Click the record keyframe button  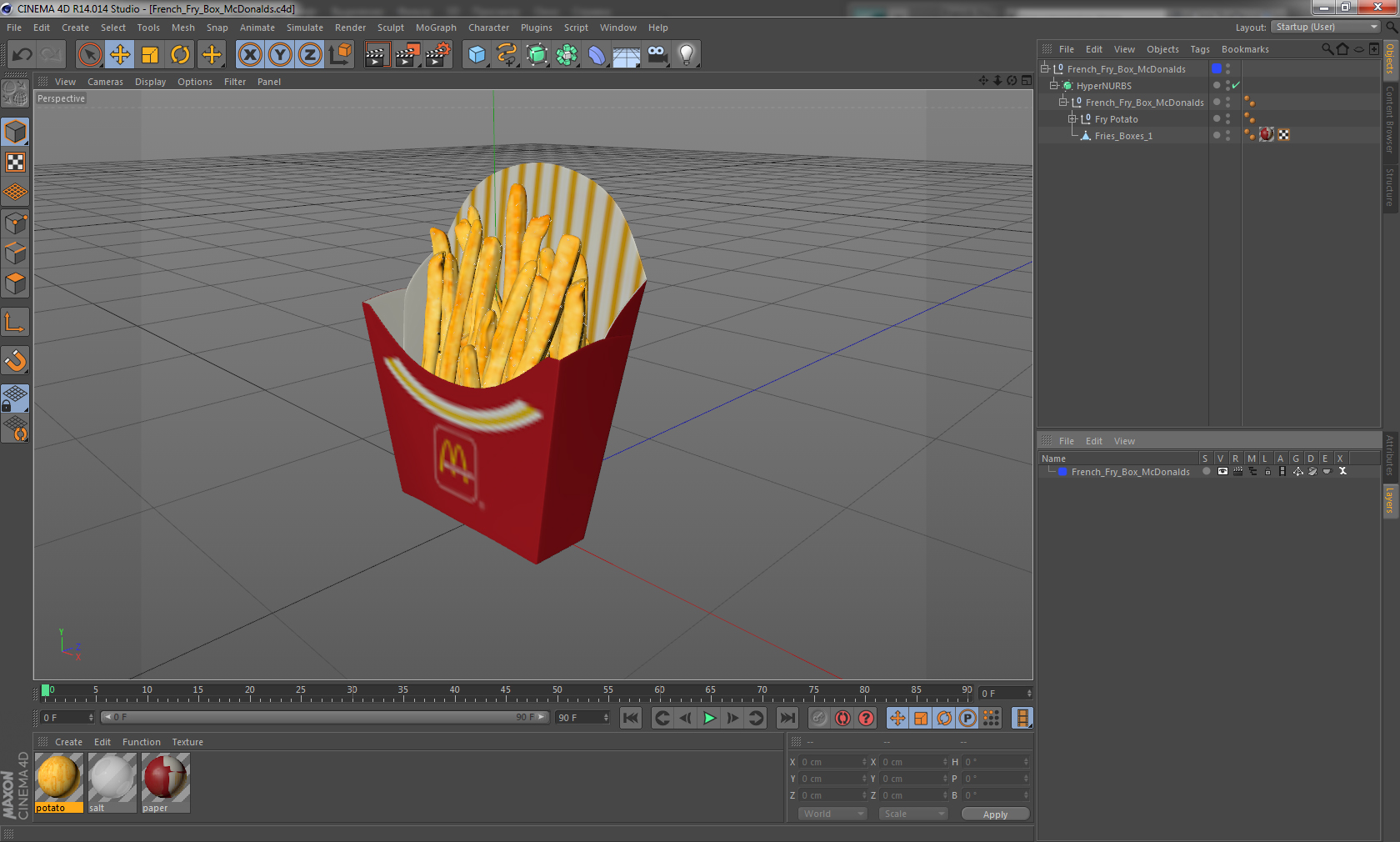pos(819,718)
